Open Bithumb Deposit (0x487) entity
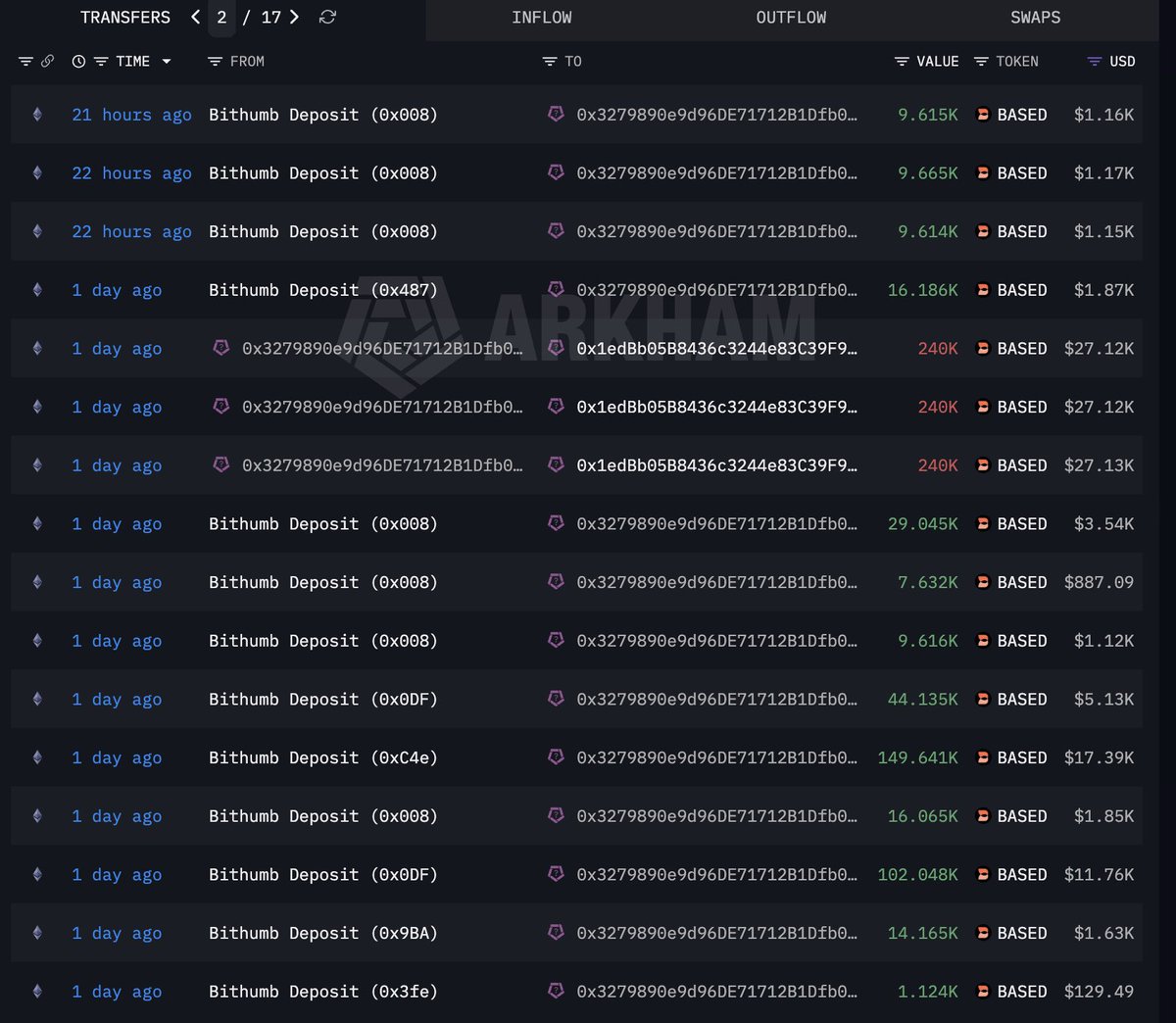This screenshot has height=1023, width=1176. tap(323, 290)
